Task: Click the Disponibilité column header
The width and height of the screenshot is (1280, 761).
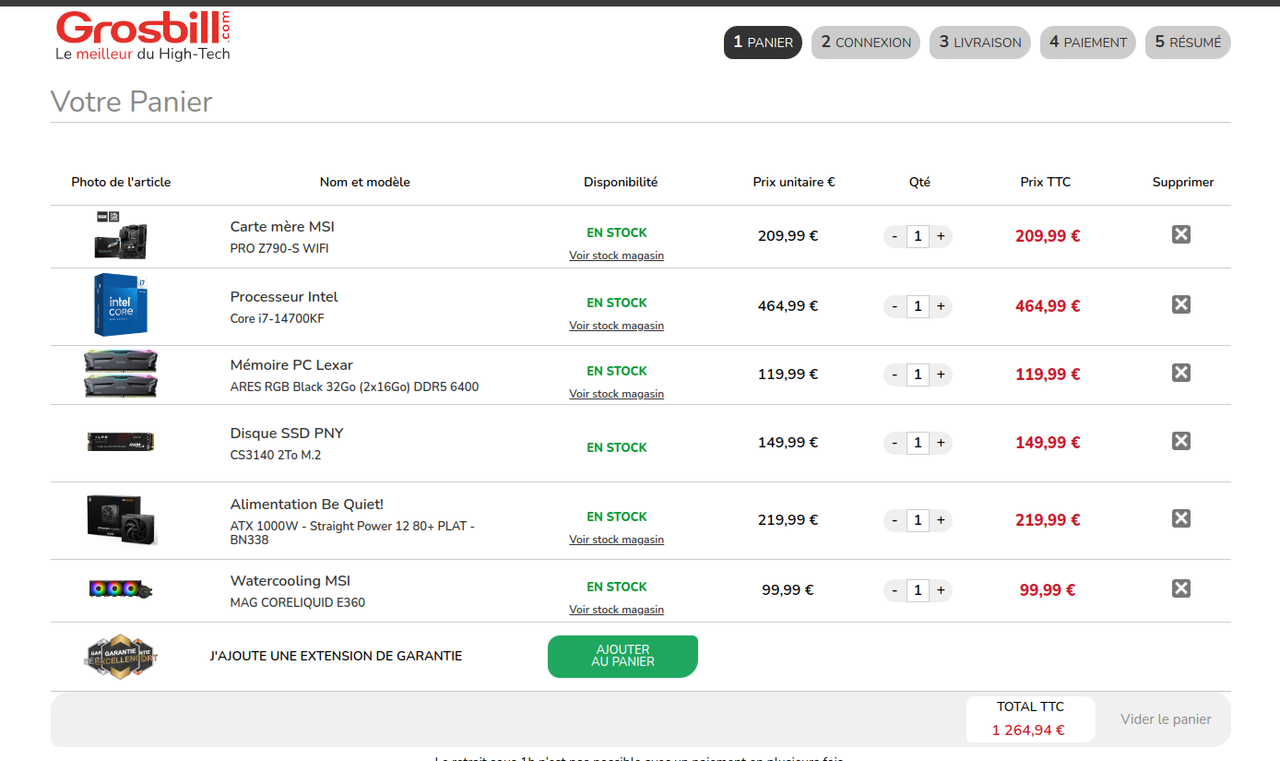Action: 621,182
